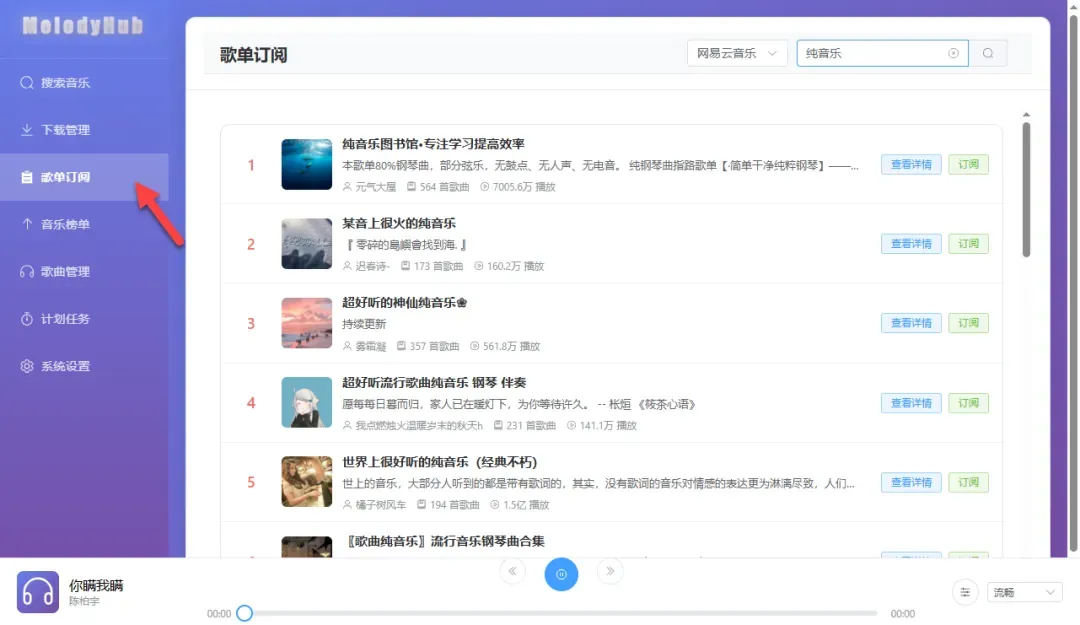The image size is (1080, 625).
Task: Go to 计划任务 in the sidebar
Action: [x=65, y=319]
